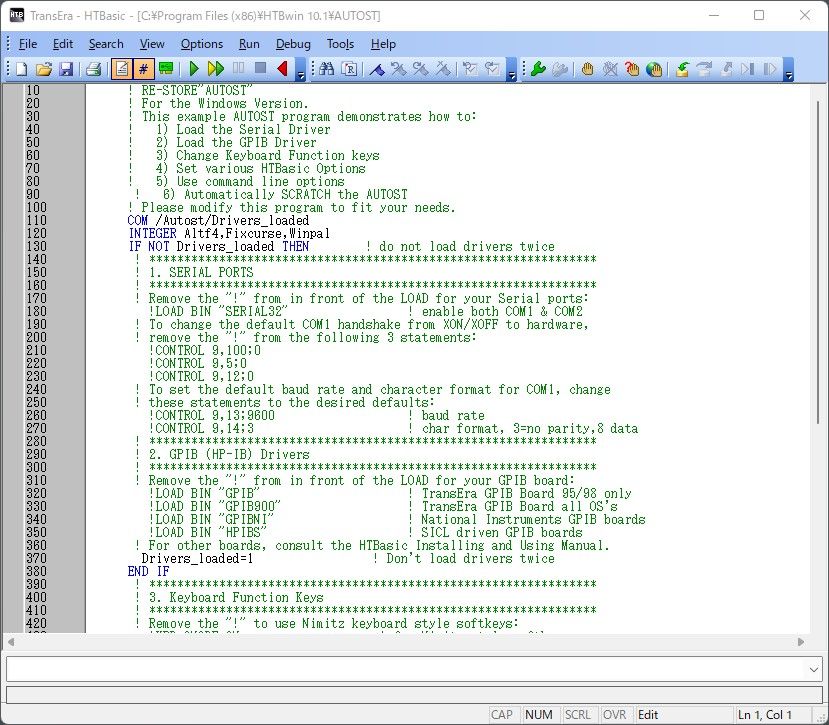This screenshot has width=829, height=725.
Task: Click the "END IF" code line
Action: coord(148,571)
